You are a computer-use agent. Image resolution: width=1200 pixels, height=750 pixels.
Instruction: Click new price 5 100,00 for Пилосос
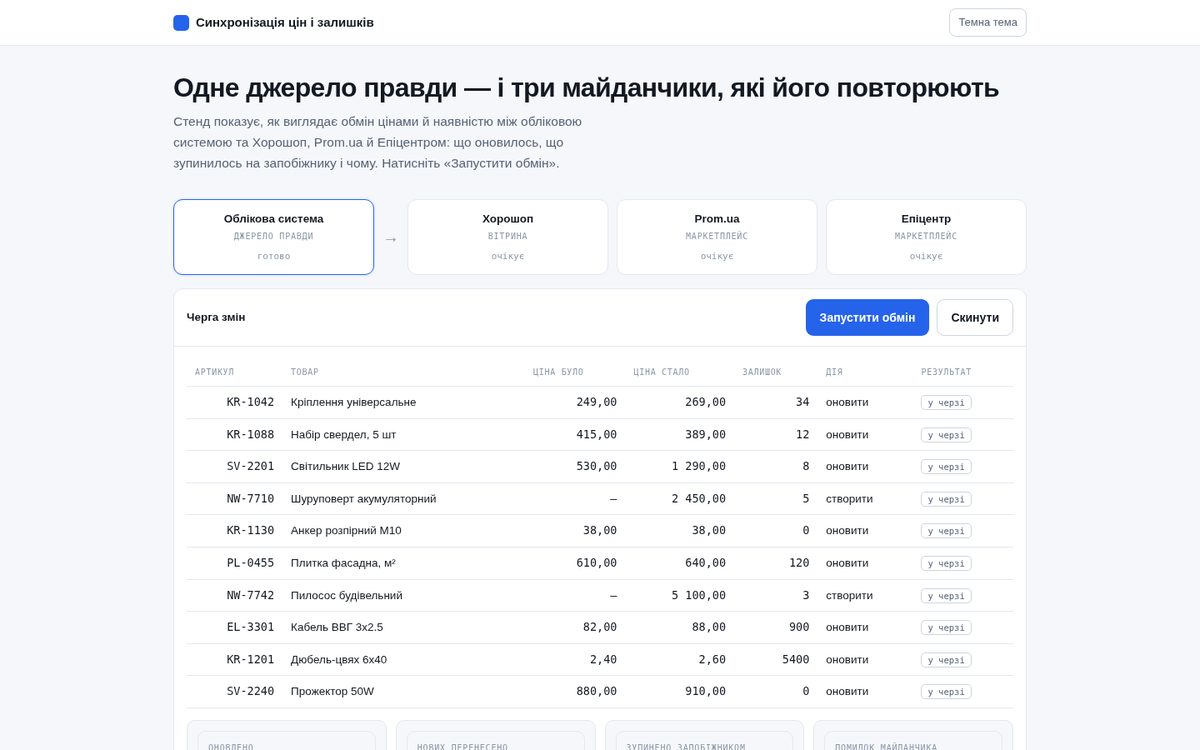[x=699, y=595]
